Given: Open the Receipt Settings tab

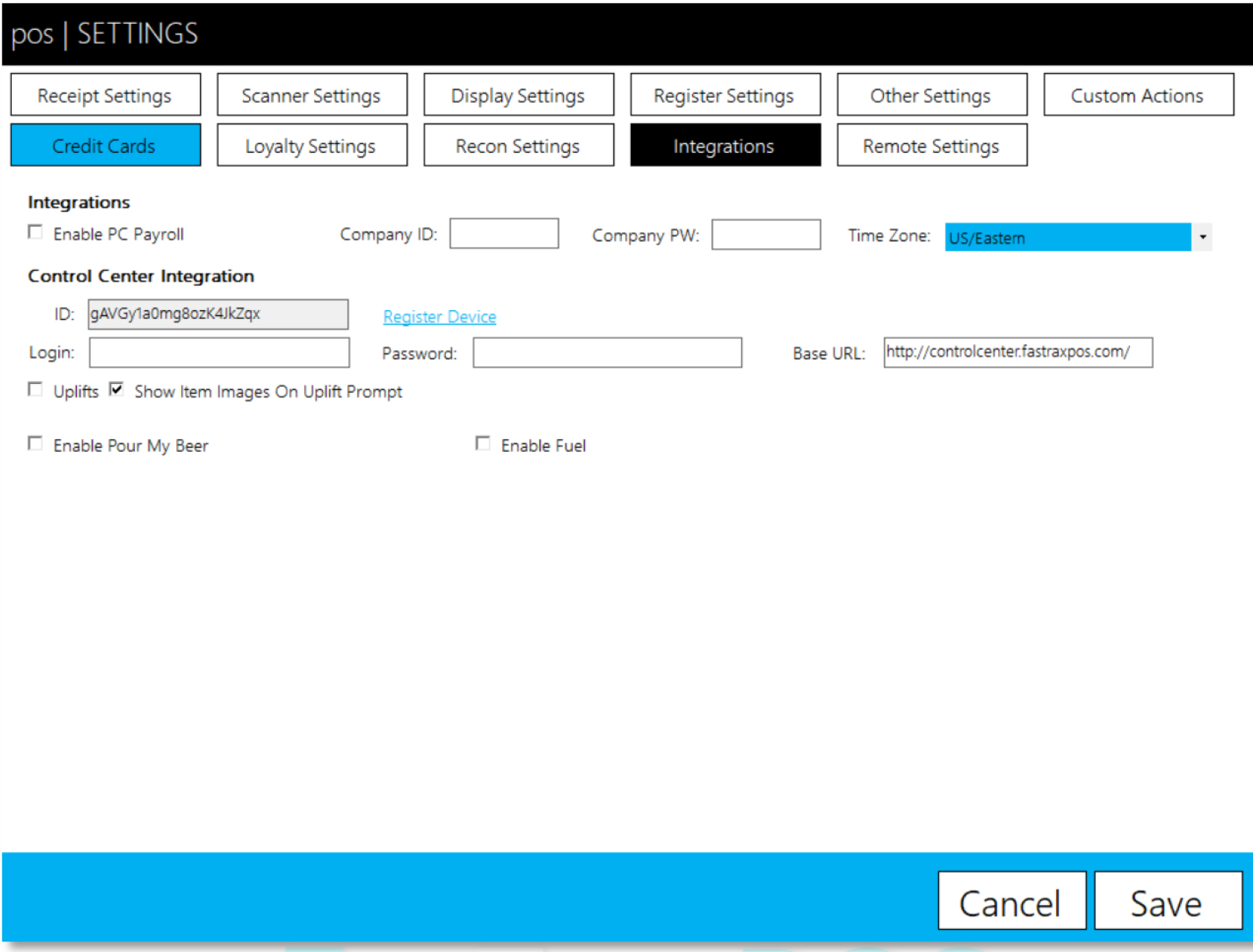Looking at the screenshot, I should 105,95.
